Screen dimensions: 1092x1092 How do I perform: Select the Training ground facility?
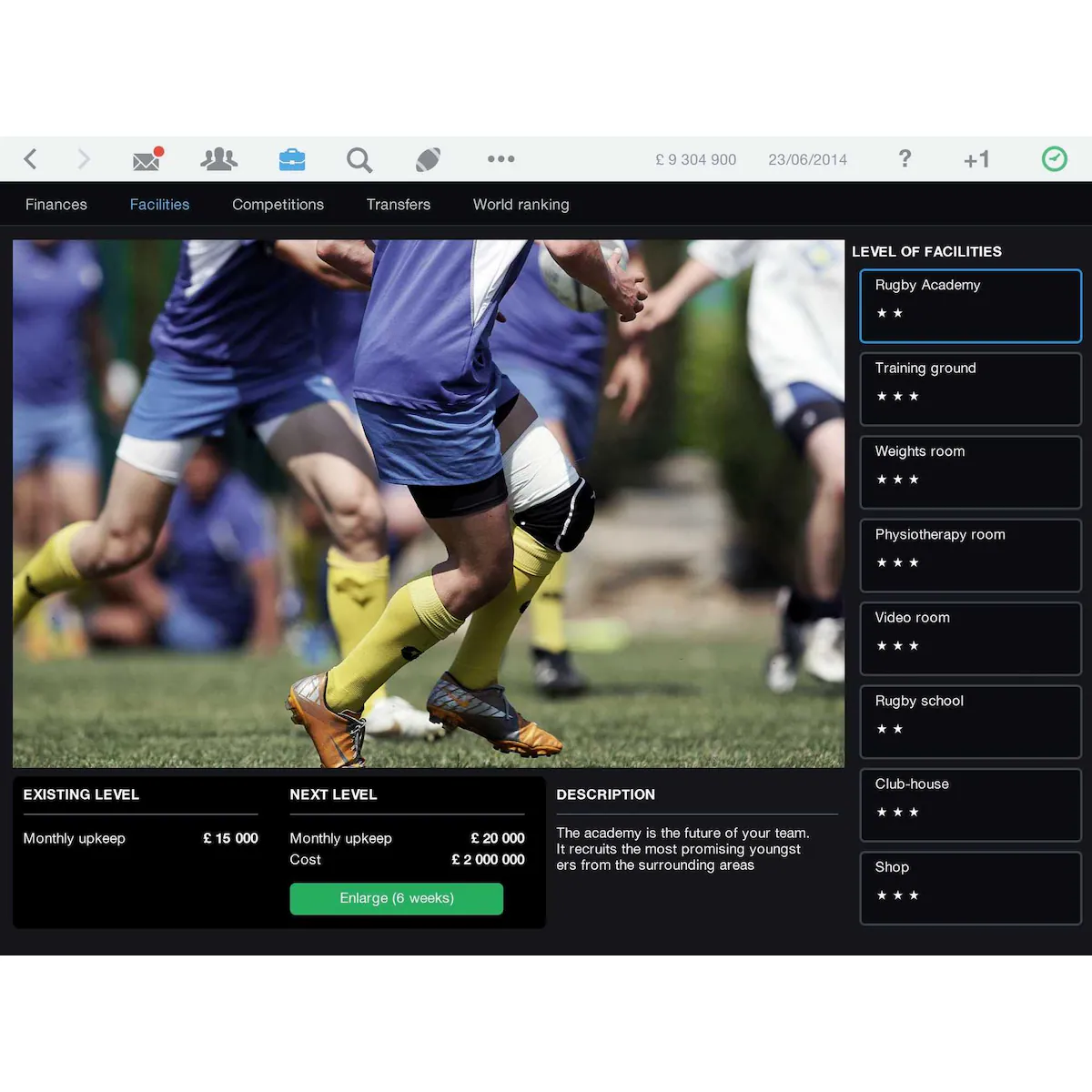(971, 389)
